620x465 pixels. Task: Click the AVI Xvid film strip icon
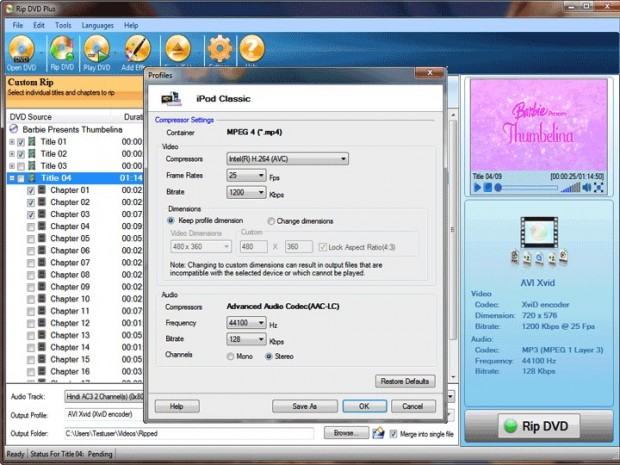click(539, 232)
